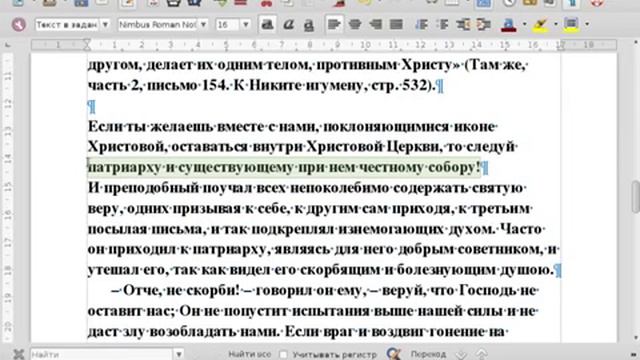The width and height of the screenshot is (640, 360).
Task: Click the word 'испытания' in the text
Action: 330,311
